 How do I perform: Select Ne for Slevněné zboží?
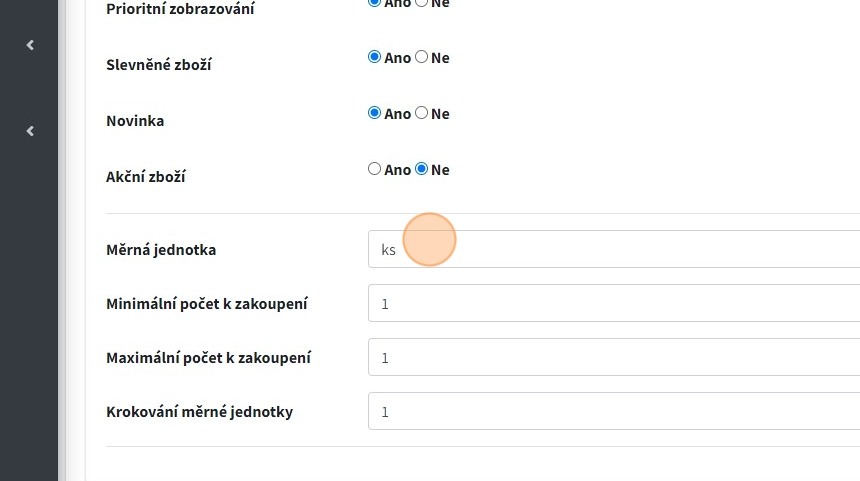422,58
